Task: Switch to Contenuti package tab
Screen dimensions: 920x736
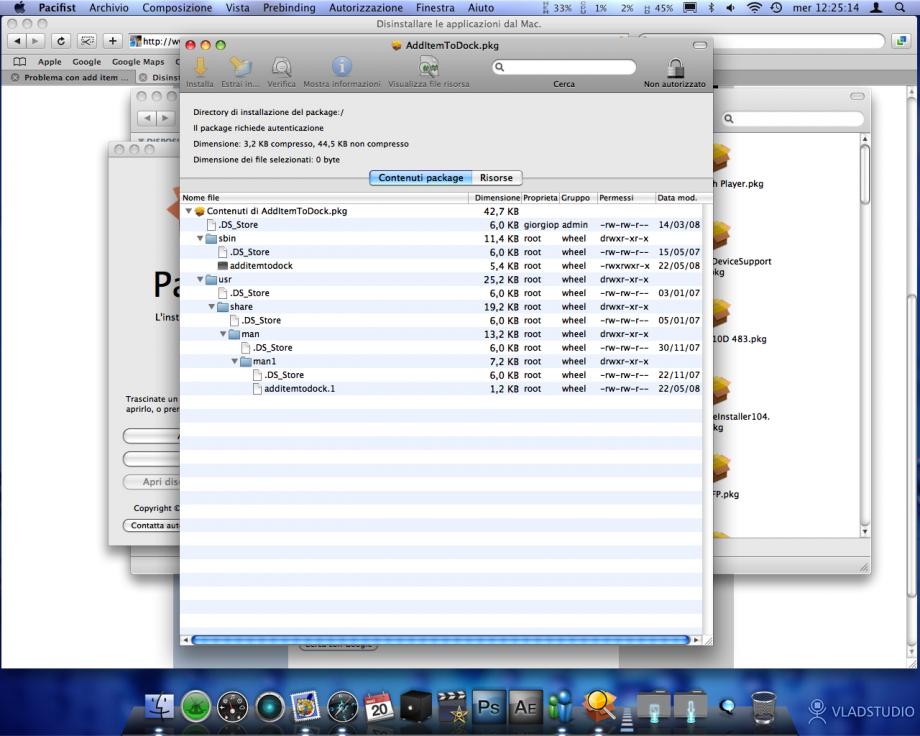Action: [421, 178]
